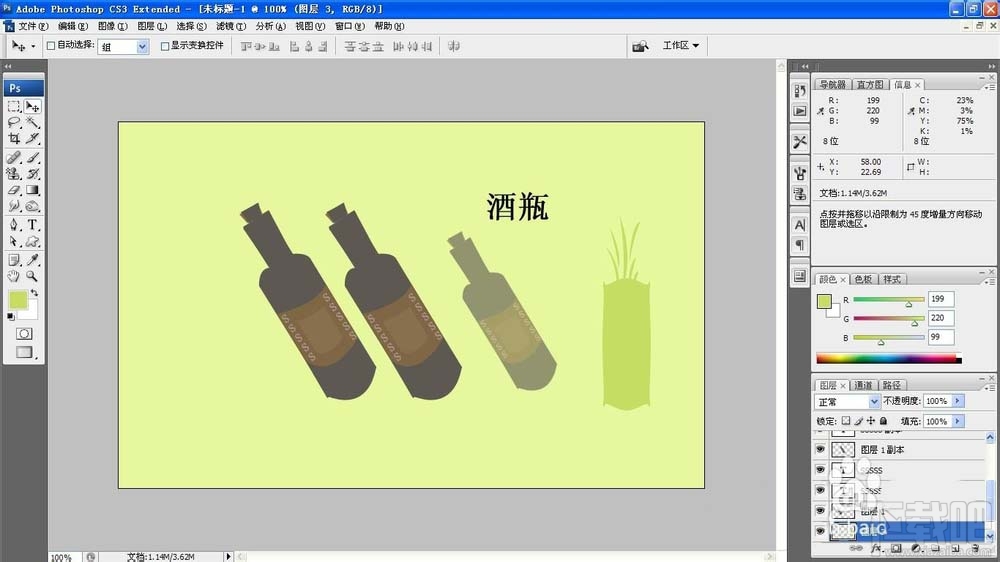This screenshot has height=562, width=1000.
Task: Toggle Quick Mask mode in the toolbox
Action: 24,334
